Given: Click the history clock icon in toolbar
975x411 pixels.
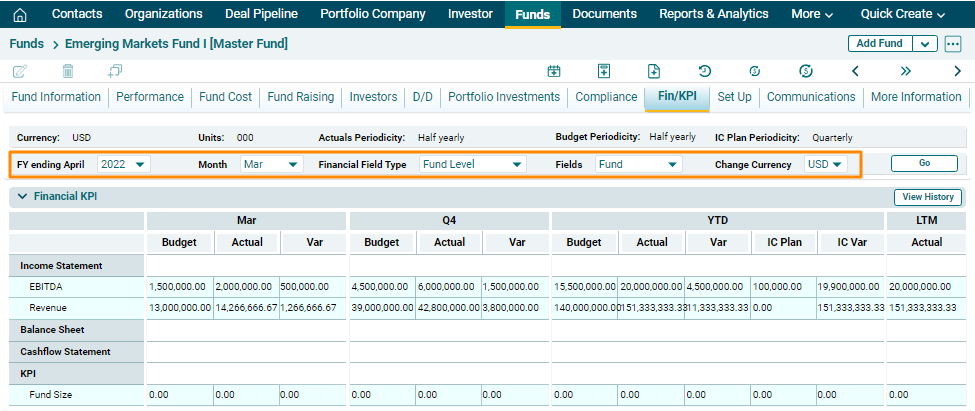Looking at the screenshot, I should pyautogui.click(x=705, y=71).
